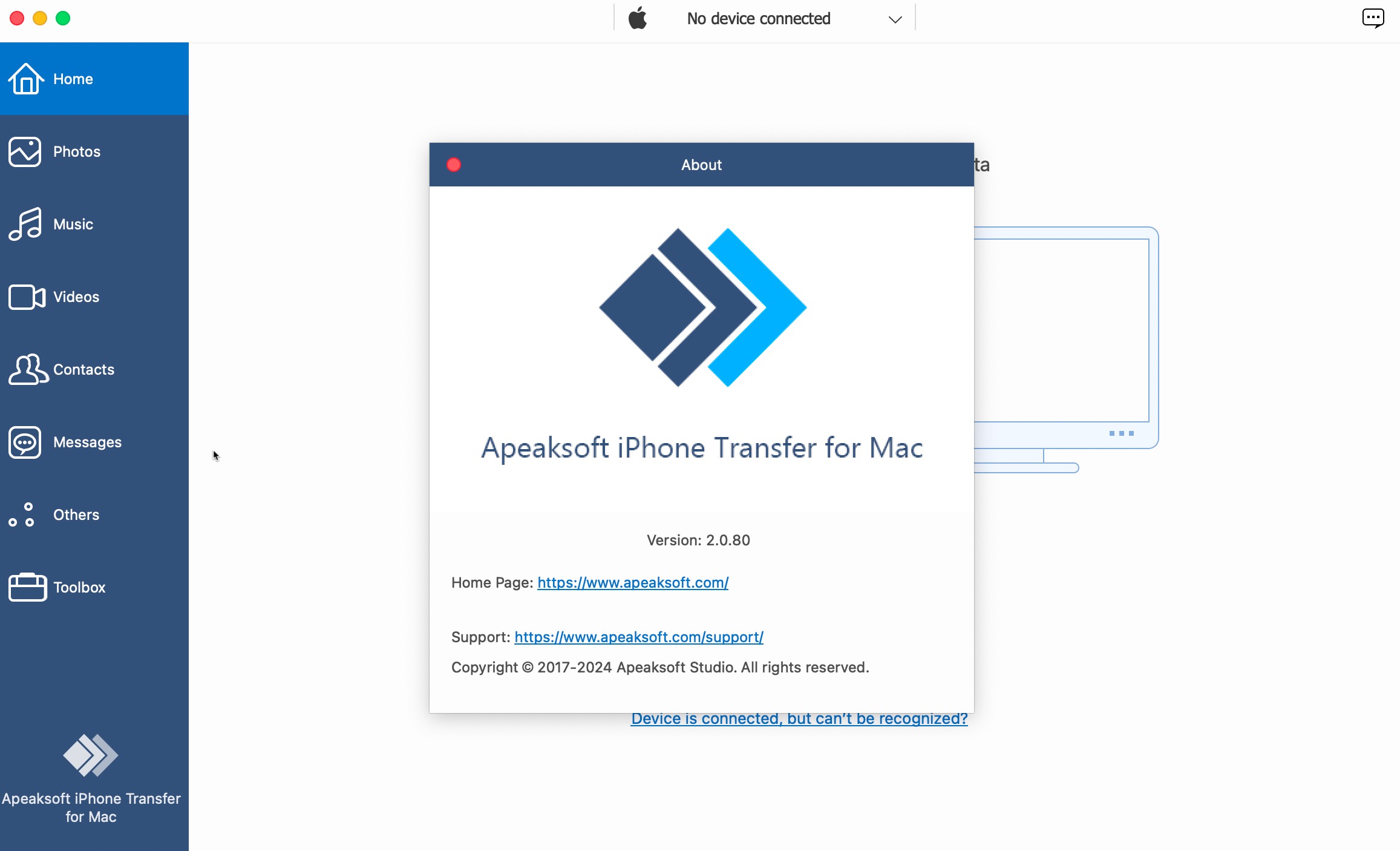Open the feedback chat bubble icon

click(1373, 18)
